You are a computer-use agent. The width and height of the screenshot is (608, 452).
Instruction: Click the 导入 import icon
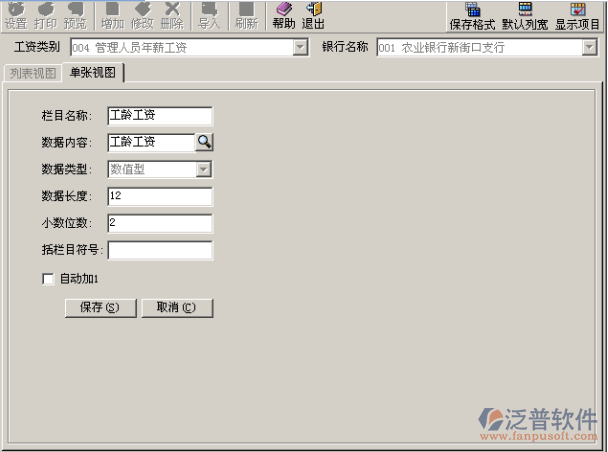[209, 16]
